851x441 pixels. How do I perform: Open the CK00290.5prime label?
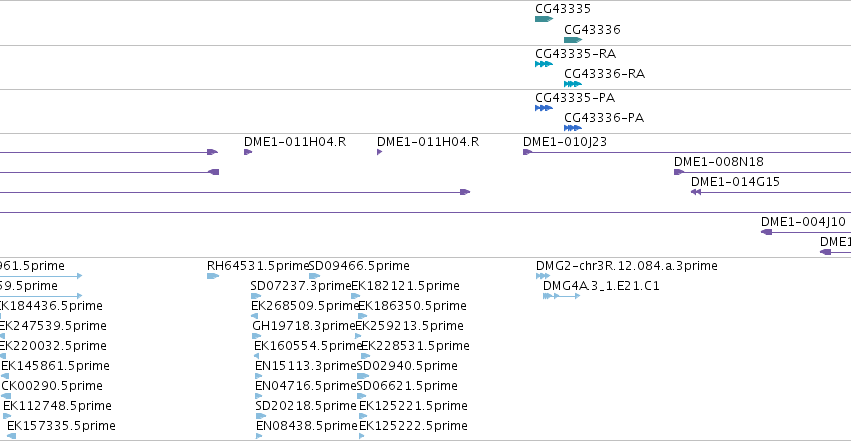(x=52, y=386)
